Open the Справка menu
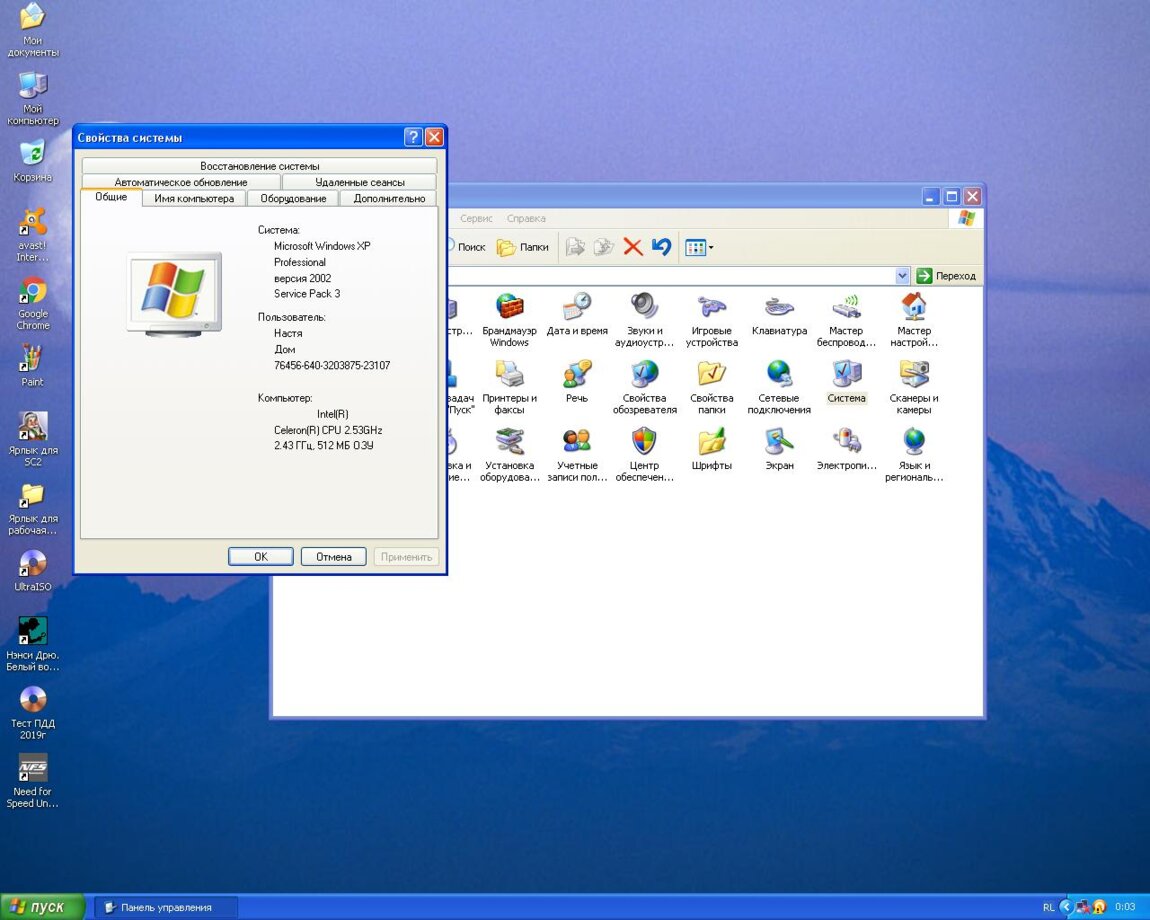This screenshot has width=1150, height=920. tap(526, 218)
